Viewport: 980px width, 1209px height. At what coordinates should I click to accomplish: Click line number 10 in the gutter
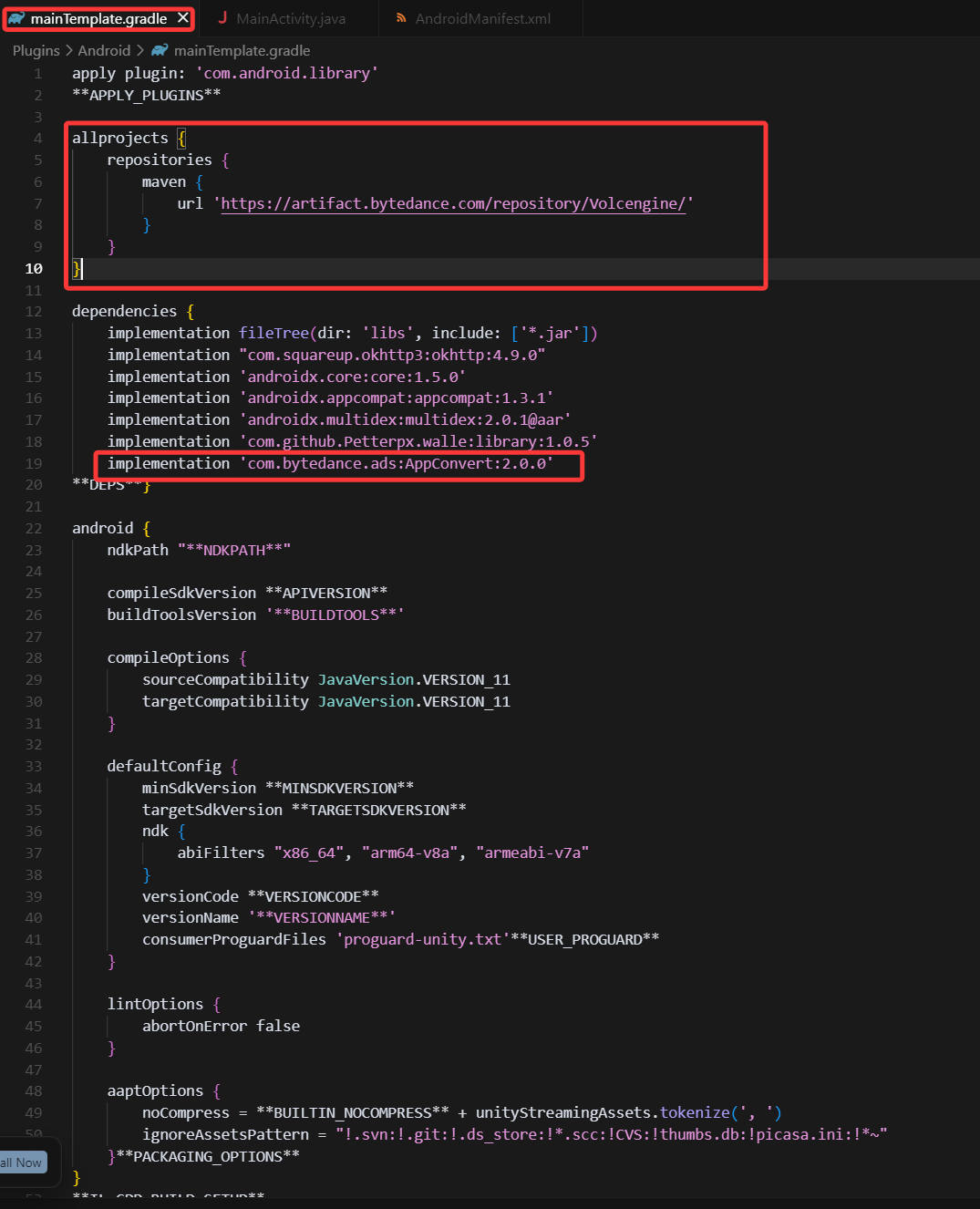click(x=34, y=268)
